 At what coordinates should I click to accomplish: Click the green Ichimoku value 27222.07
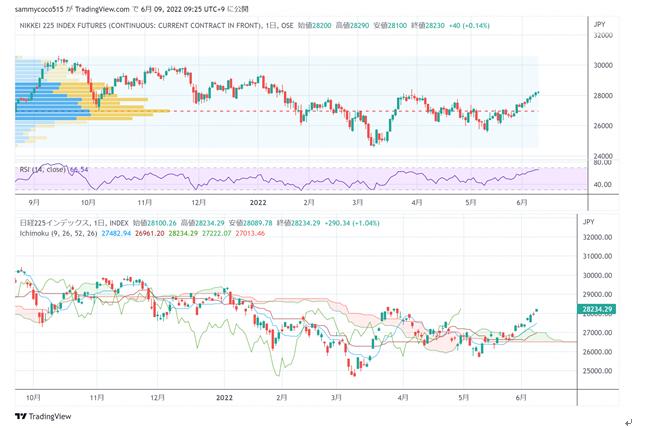click(x=217, y=233)
